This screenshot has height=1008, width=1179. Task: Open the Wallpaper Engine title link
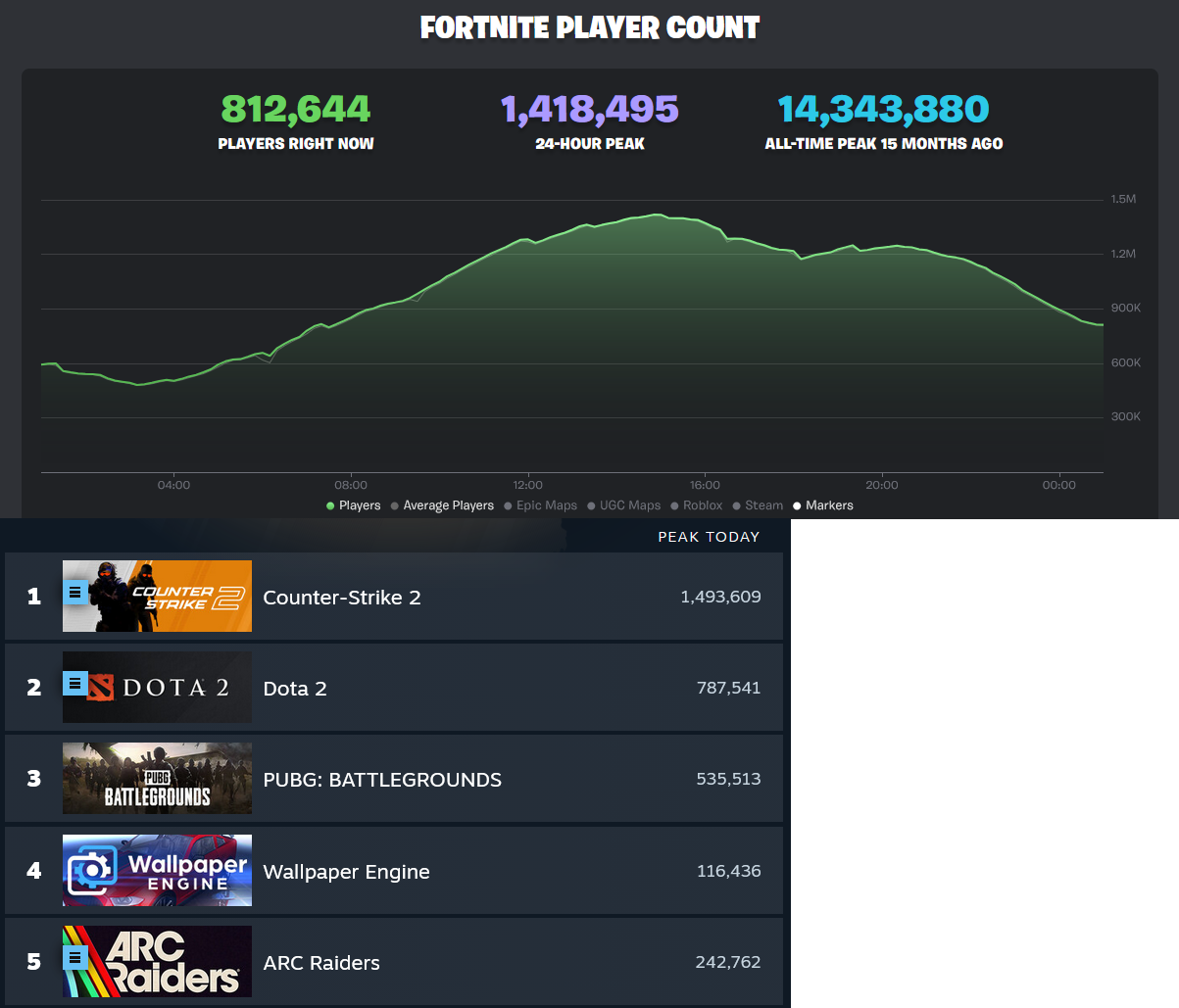(x=346, y=872)
